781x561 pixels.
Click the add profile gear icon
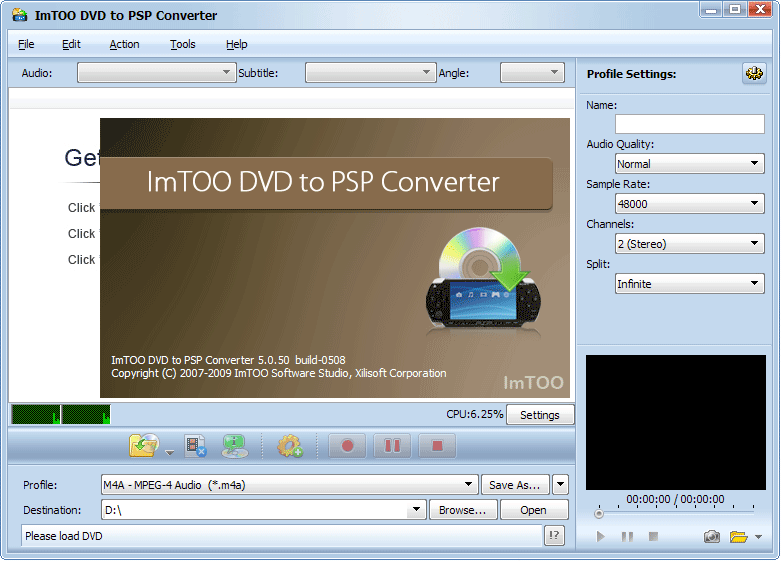click(290, 446)
